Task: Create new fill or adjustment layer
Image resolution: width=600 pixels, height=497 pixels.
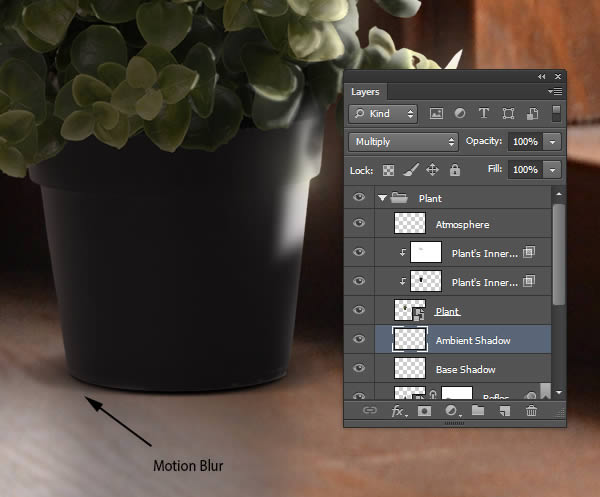Action: pyautogui.click(x=452, y=411)
